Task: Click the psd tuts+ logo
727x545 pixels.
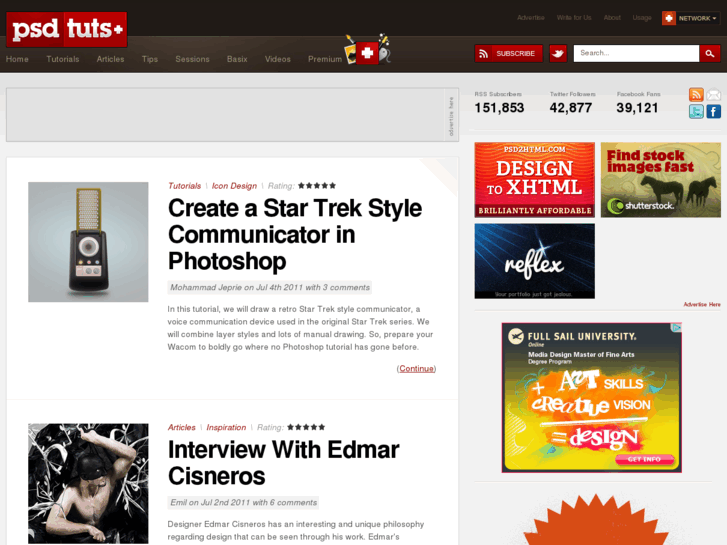Action: coord(67,29)
